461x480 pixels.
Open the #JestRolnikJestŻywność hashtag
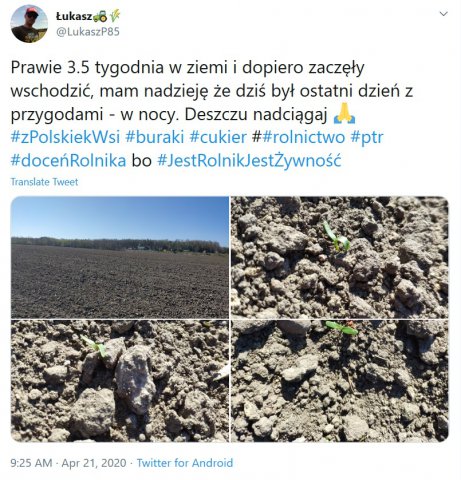pos(249,161)
